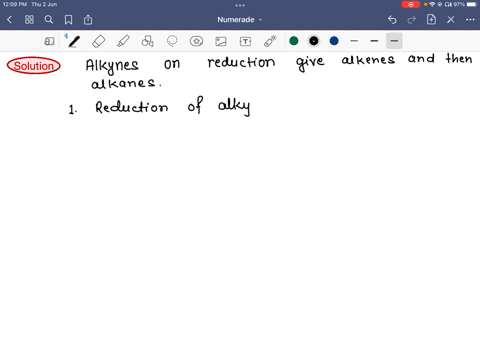This screenshot has height=360, width=480.
Task: Select the Text box tool
Action: click(245, 41)
